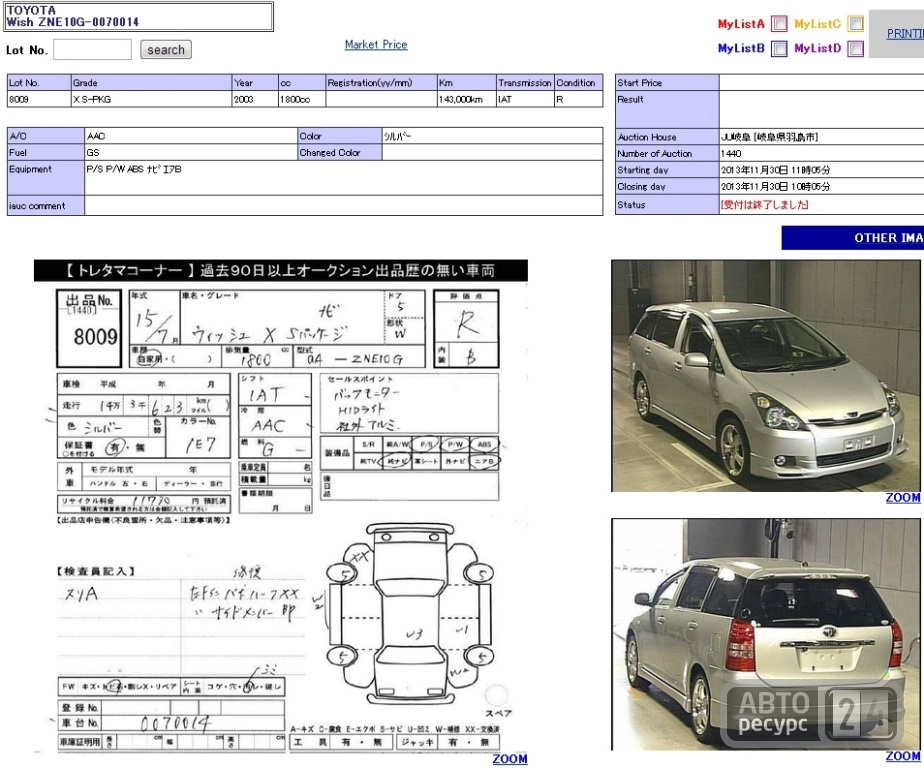This screenshot has width=924, height=768.
Task: Select A/C value AAC
Action: pos(96,136)
